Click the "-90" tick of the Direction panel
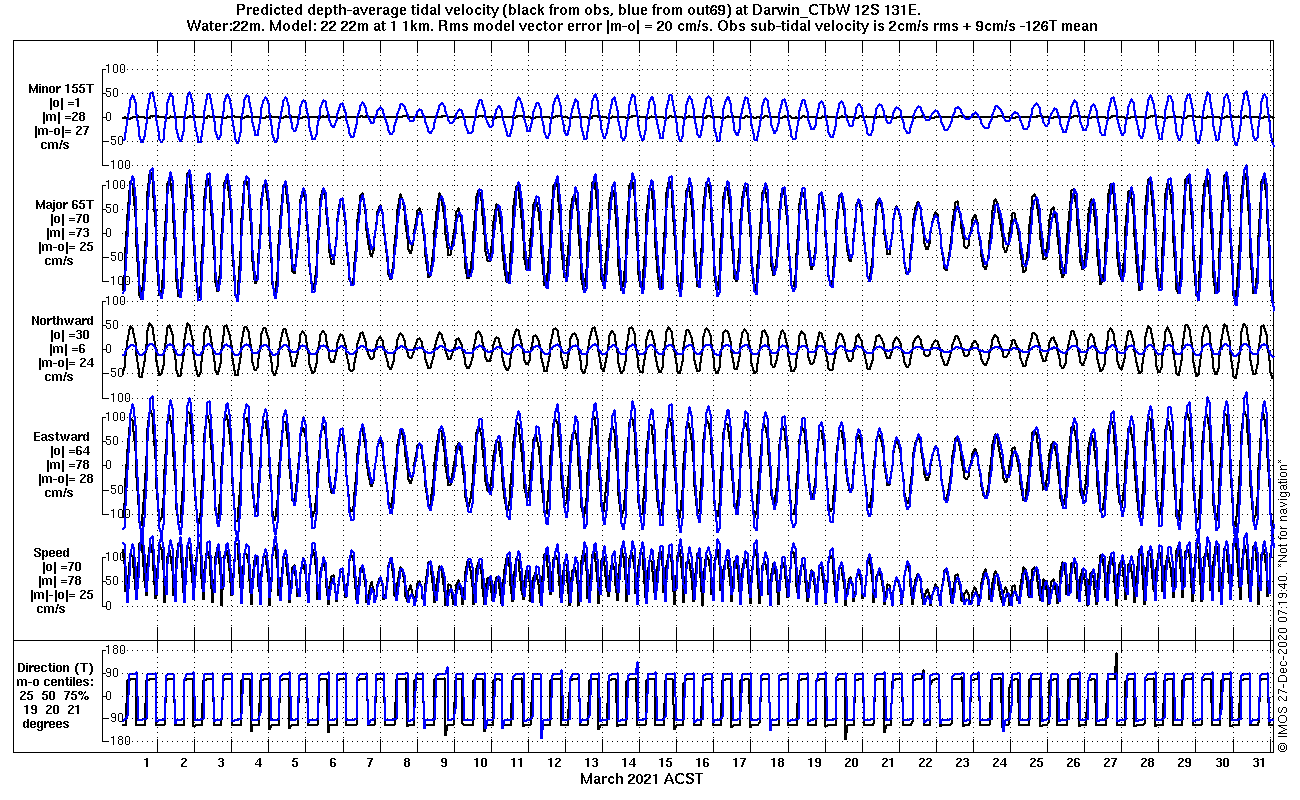Image resolution: width=1300 pixels, height=800 pixels. coord(113,718)
